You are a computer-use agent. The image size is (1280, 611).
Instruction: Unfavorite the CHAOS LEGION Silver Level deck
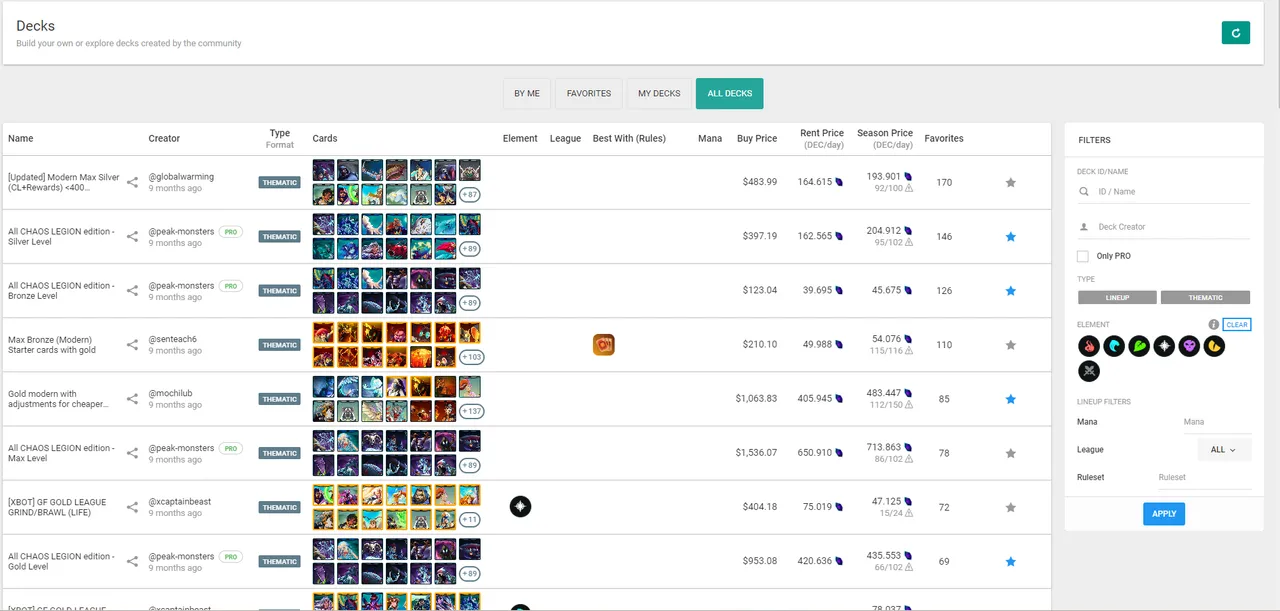[x=1010, y=237]
